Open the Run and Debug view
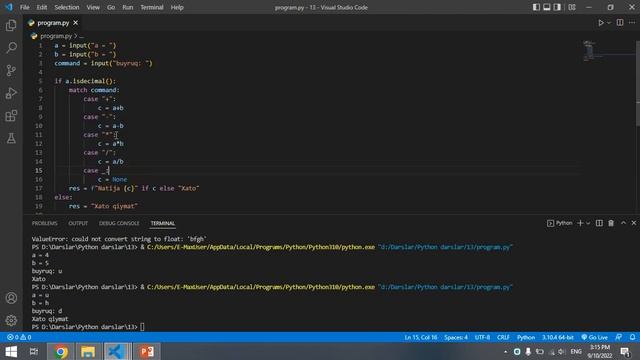Viewport: 640px width, 360px height. click(x=11, y=93)
